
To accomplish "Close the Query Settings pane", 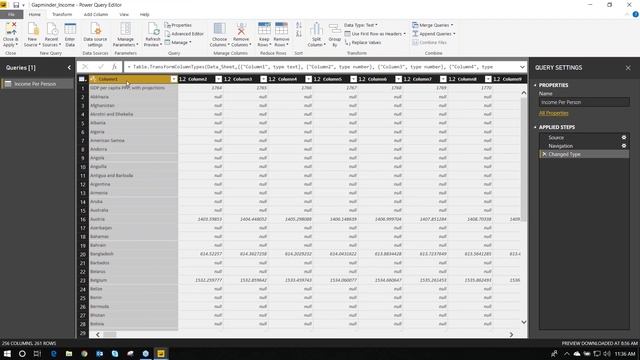I will pyautogui.click(x=628, y=68).
